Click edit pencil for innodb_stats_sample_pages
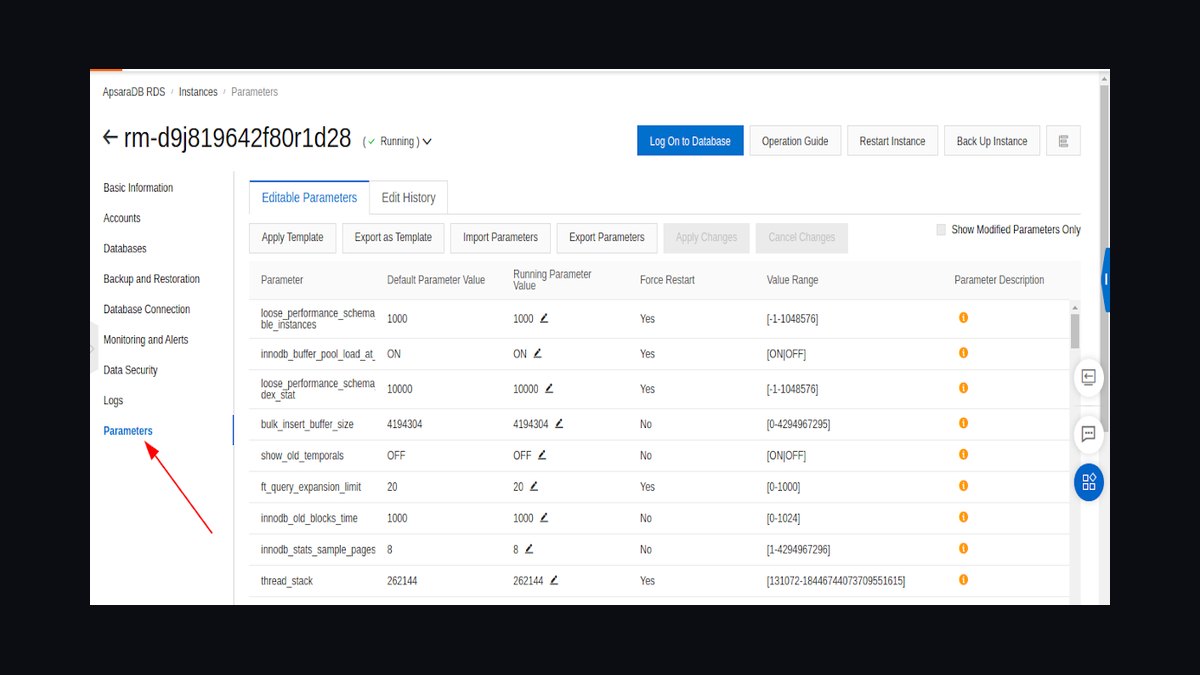This screenshot has height=675, width=1200. [x=529, y=549]
